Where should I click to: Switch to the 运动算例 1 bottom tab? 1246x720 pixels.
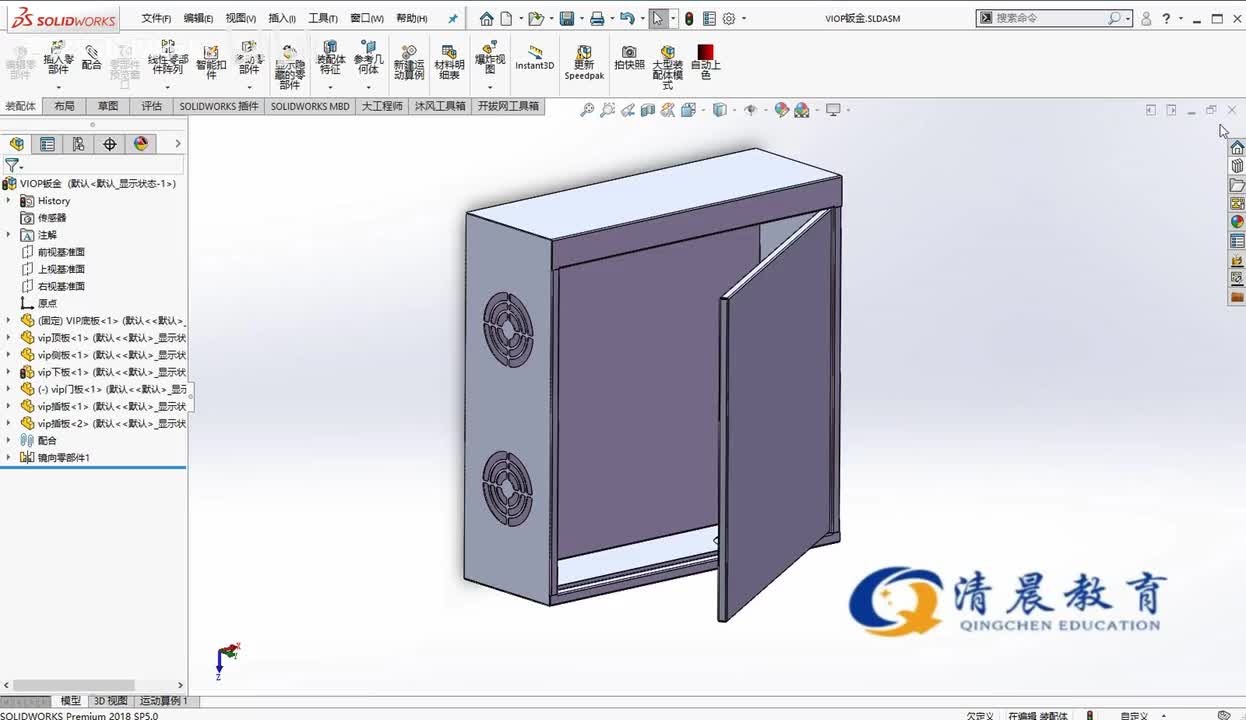click(x=163, y=701)
